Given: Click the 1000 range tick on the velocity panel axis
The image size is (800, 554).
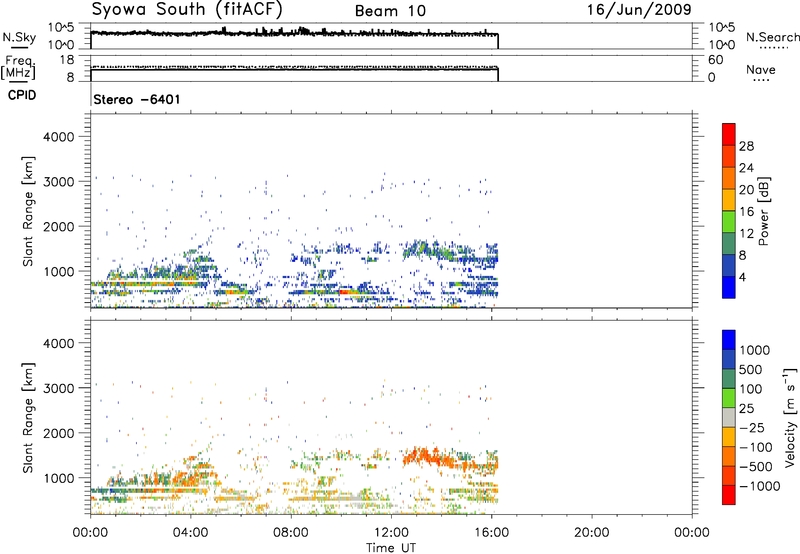Looking at the screenshot, I should tap(58, 478).
